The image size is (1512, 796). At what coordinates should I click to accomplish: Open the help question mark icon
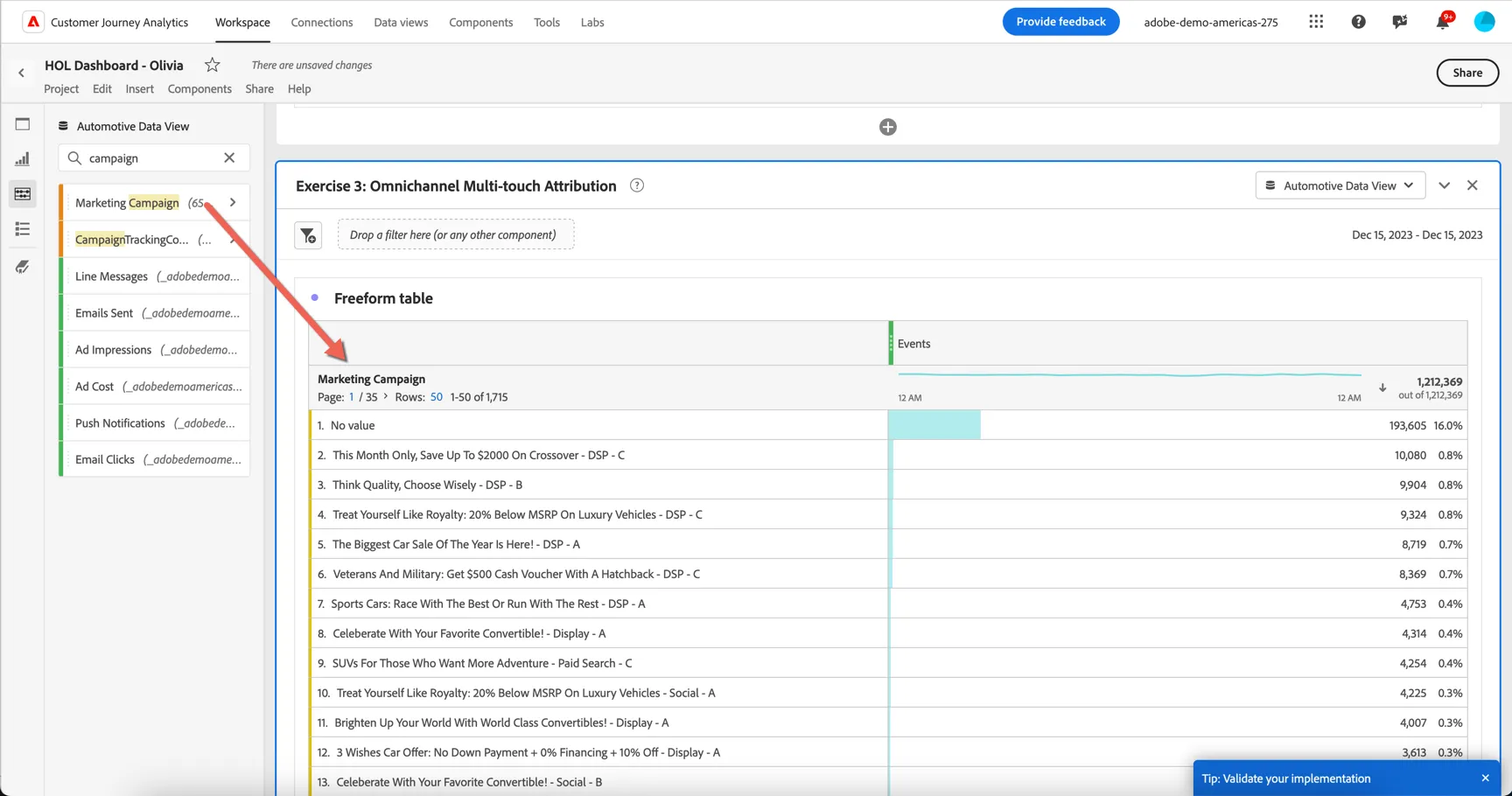coord(1358,22)
